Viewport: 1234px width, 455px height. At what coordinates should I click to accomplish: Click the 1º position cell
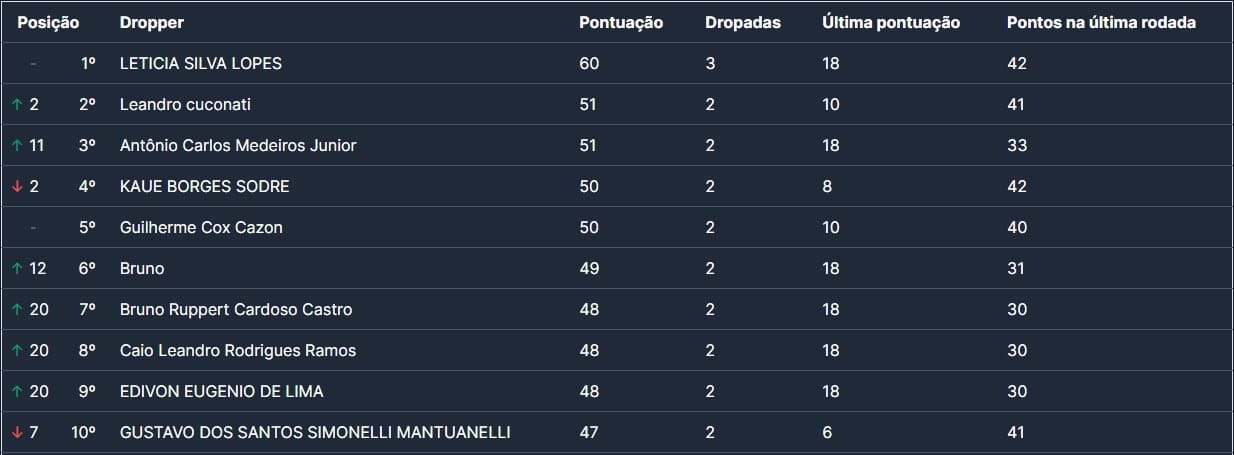click(x=88, y=63)
